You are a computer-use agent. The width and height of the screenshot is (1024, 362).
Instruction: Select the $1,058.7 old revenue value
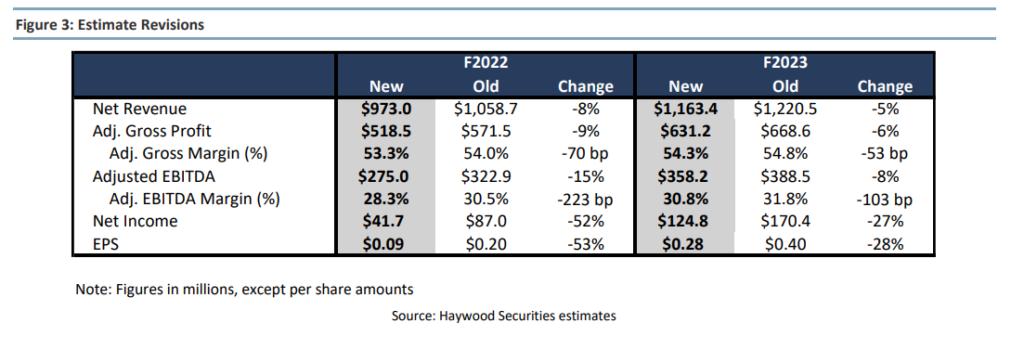pyautogui.click(x=485, y=108)
